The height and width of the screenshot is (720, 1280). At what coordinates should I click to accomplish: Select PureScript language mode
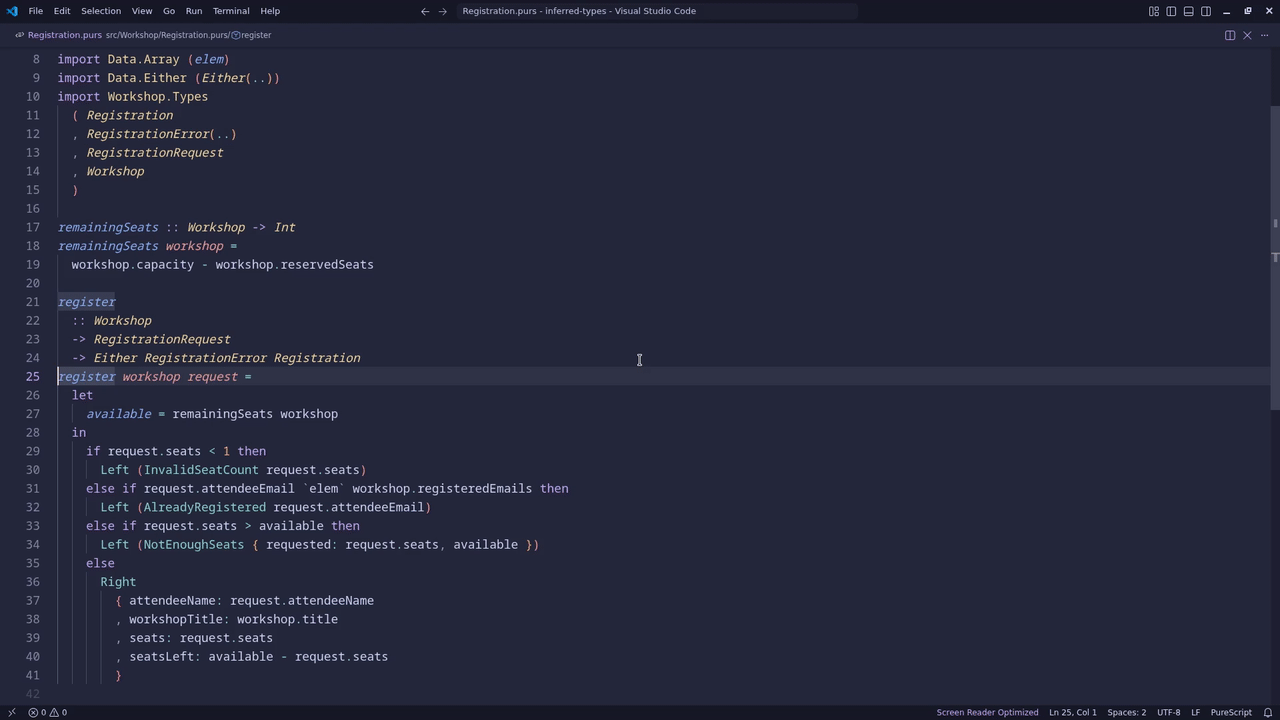pyautogui.click(x=1231, y=712)
